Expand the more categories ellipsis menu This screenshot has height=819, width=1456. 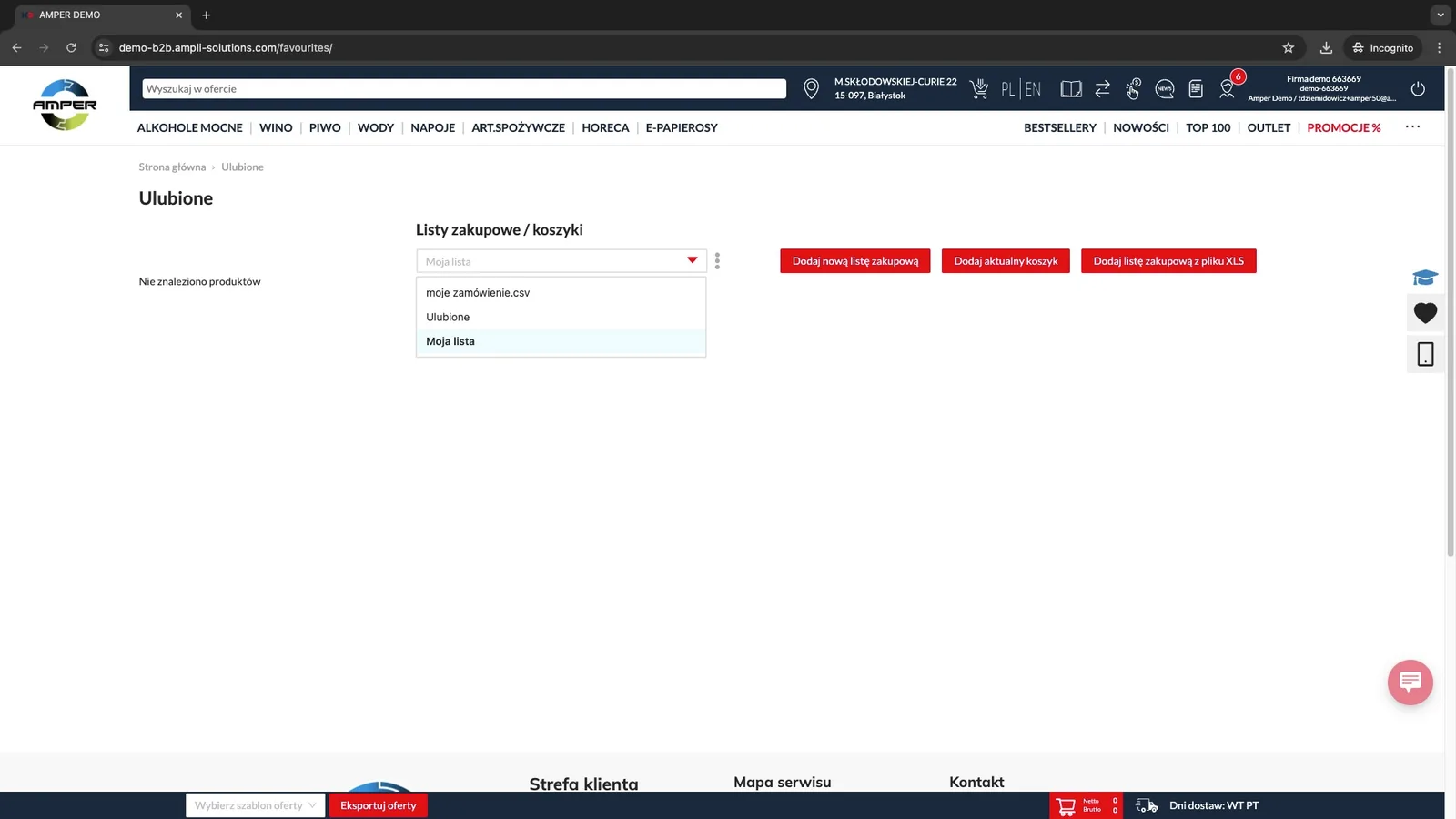tap(1412, 126)
